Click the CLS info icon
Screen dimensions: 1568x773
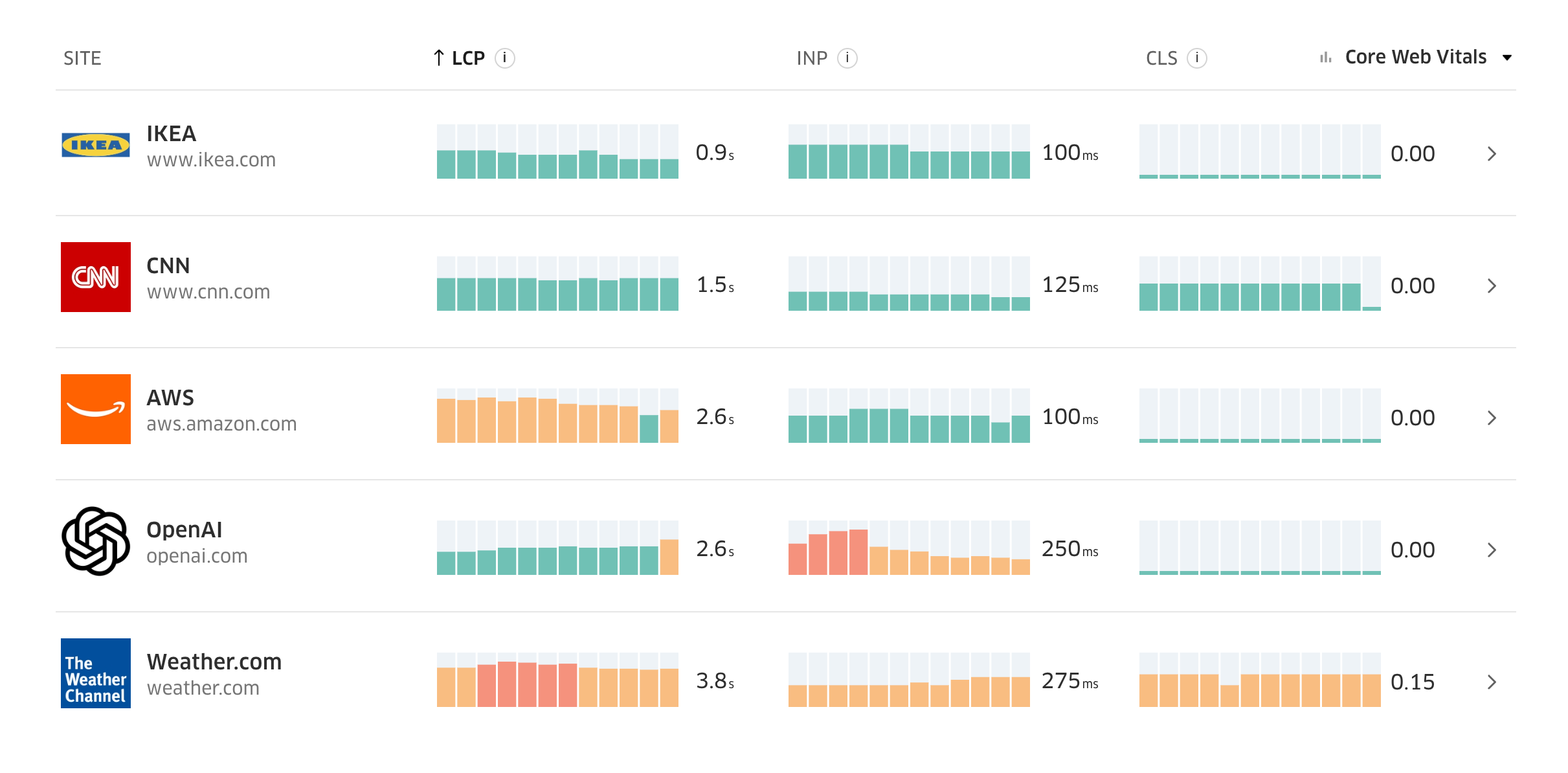pos(1196,58)
